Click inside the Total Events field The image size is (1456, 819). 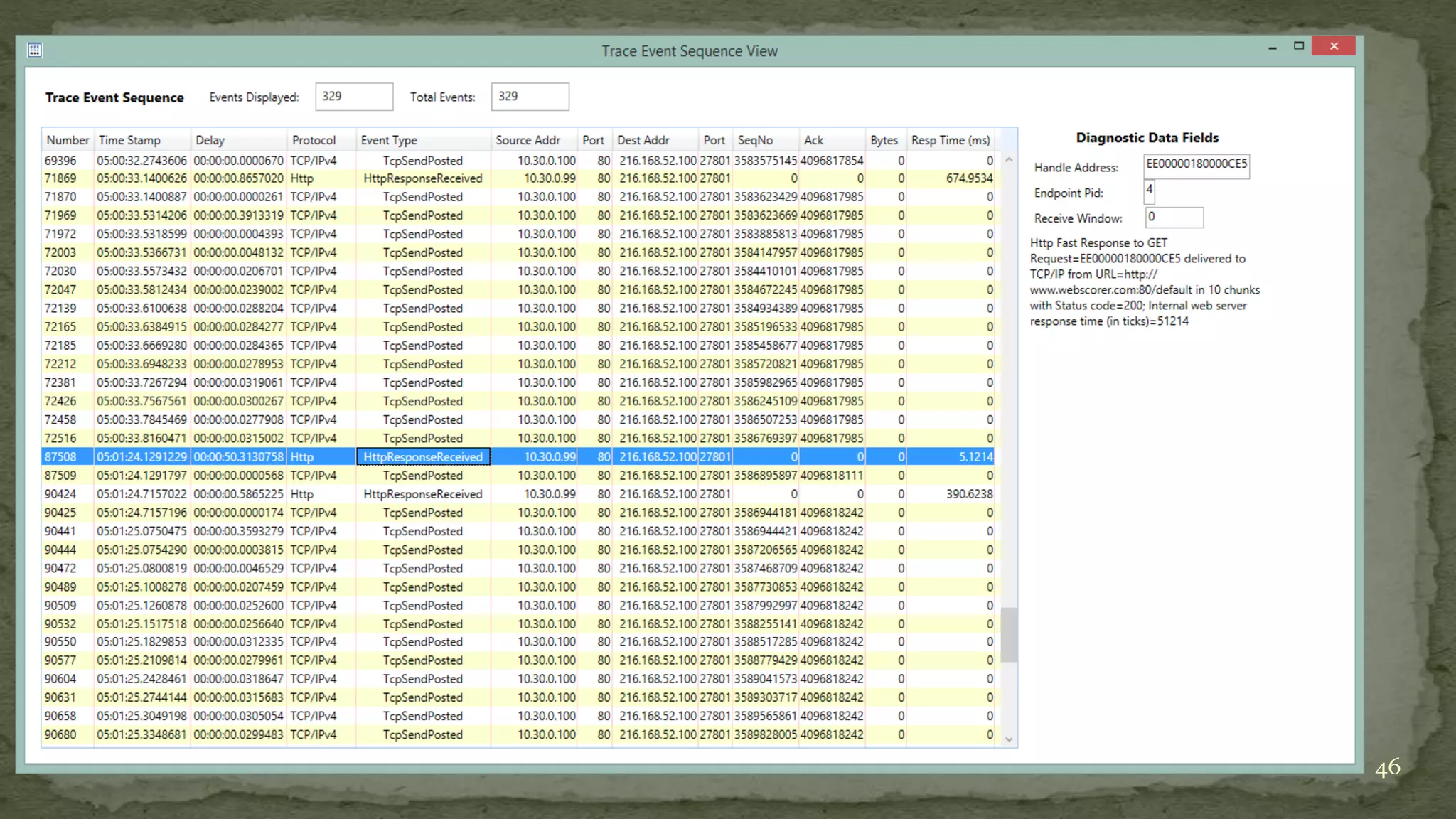point(530,97)
